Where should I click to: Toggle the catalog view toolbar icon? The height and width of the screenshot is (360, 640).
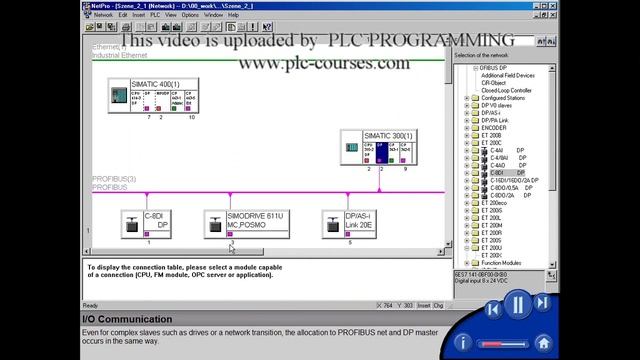tap(231, 27)
